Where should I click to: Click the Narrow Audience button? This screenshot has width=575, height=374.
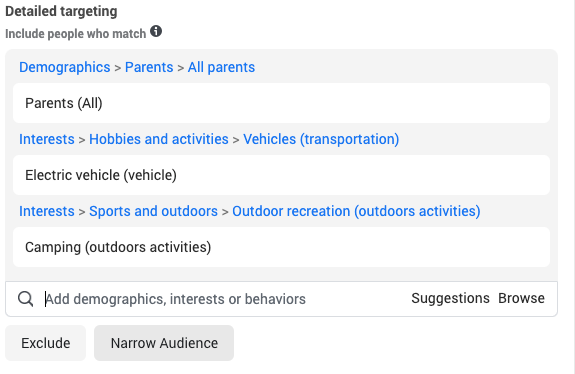[164, 343]
